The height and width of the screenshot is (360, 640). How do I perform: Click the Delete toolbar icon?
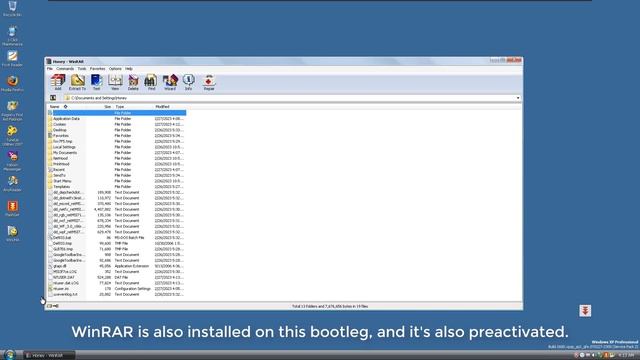(x=133, y=82)
